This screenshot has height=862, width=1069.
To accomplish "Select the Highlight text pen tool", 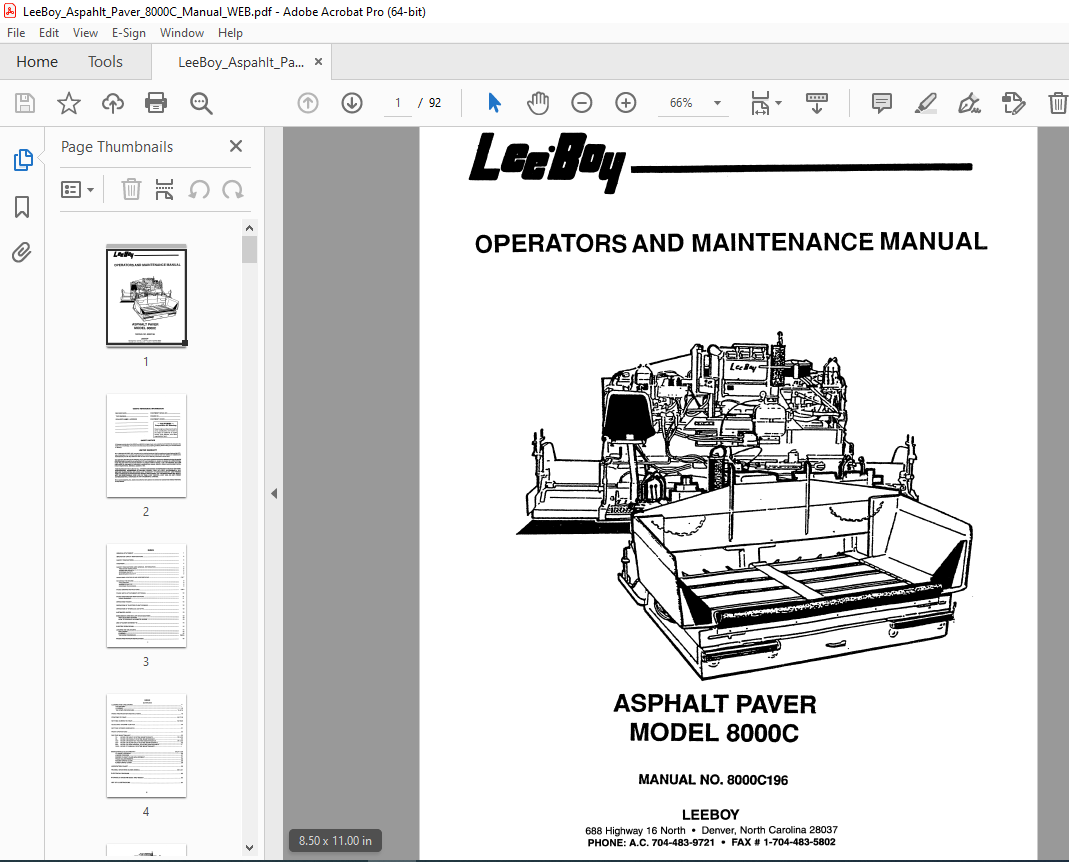I will [x=925, y=103].
